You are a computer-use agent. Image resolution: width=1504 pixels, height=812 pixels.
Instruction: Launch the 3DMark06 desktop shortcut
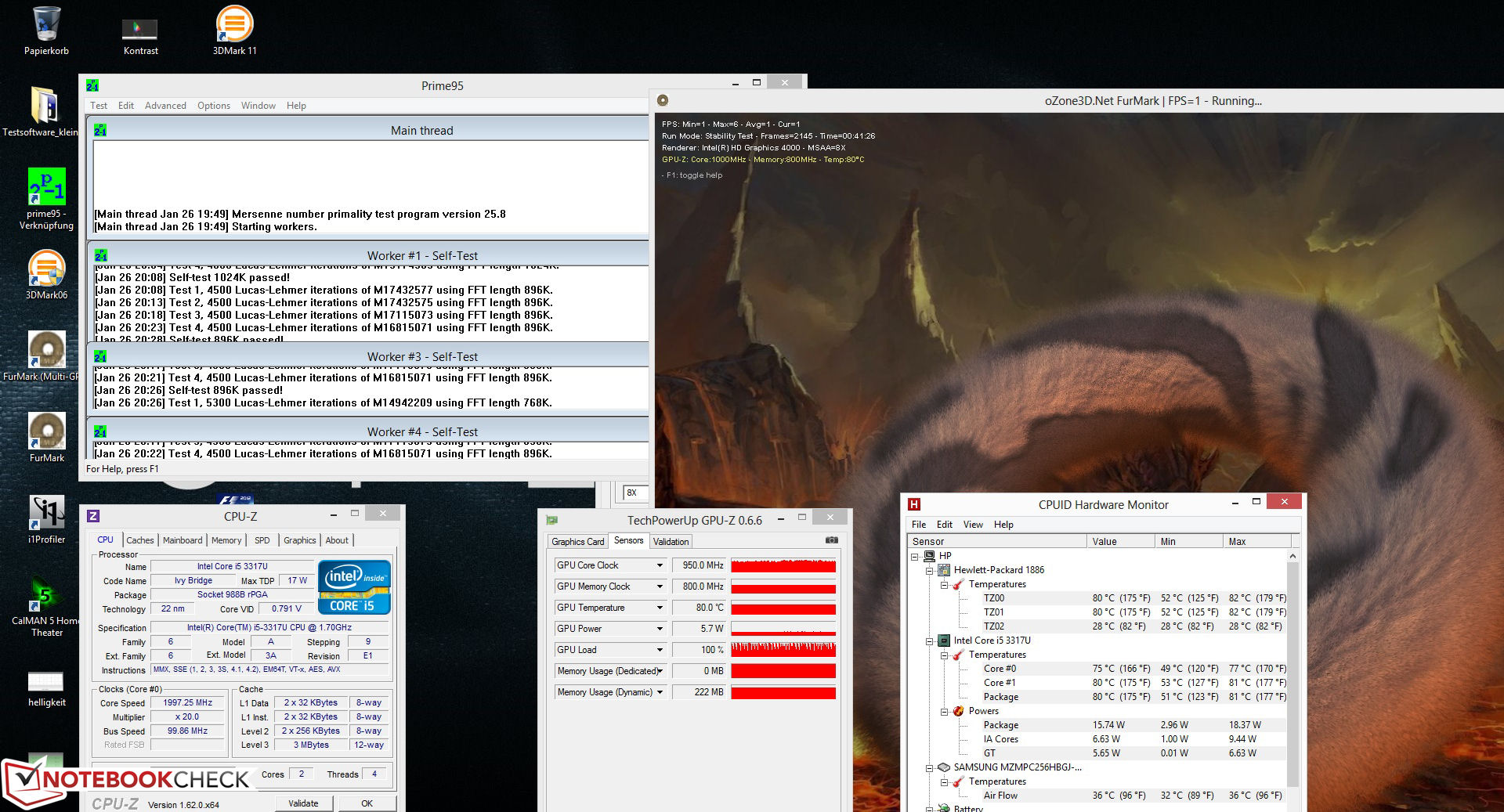[x=46, y=269]
